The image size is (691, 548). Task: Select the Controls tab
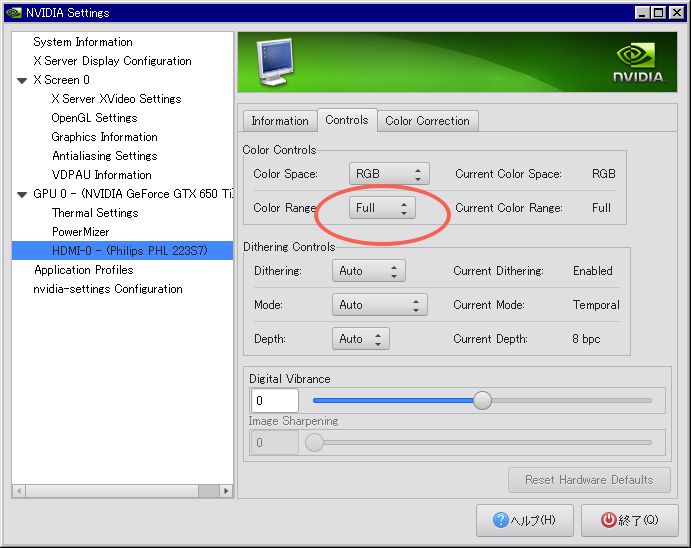click(347, 120)
